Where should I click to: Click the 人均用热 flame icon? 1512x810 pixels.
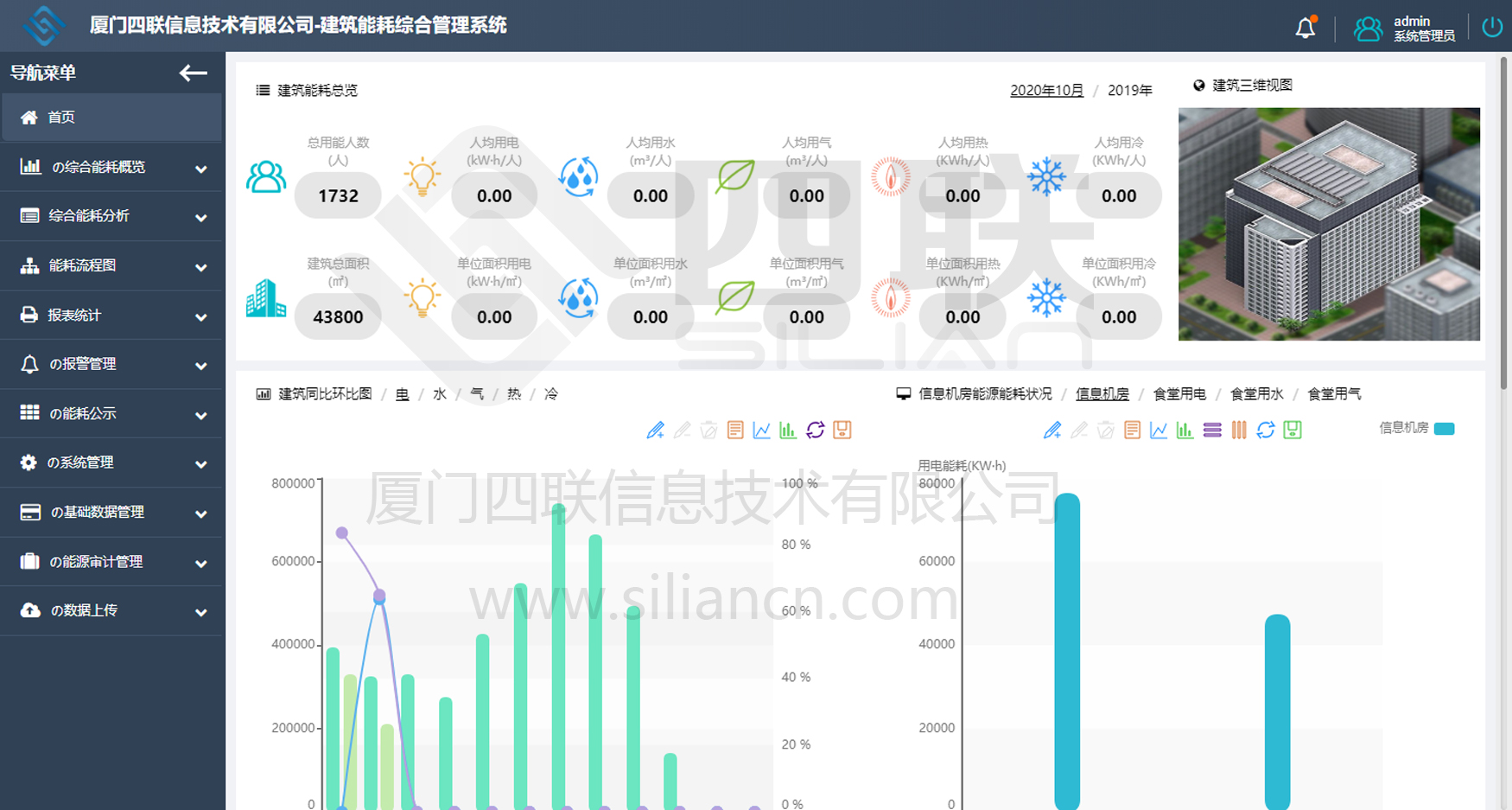(x=891, y=177)
